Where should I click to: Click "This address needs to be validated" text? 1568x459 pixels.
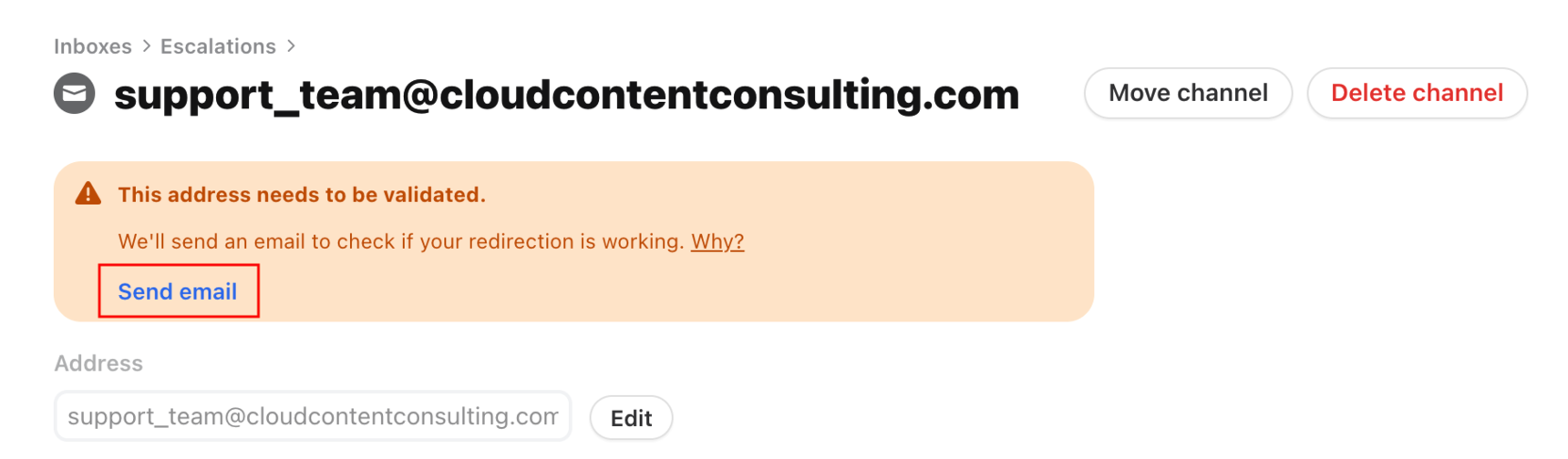[x=302, y=194]
